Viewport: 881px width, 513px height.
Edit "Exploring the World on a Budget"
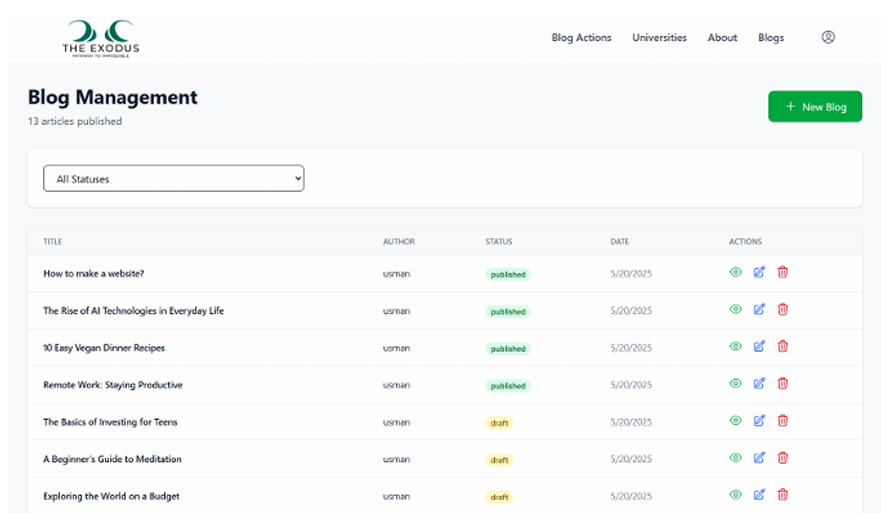(759, 494)
